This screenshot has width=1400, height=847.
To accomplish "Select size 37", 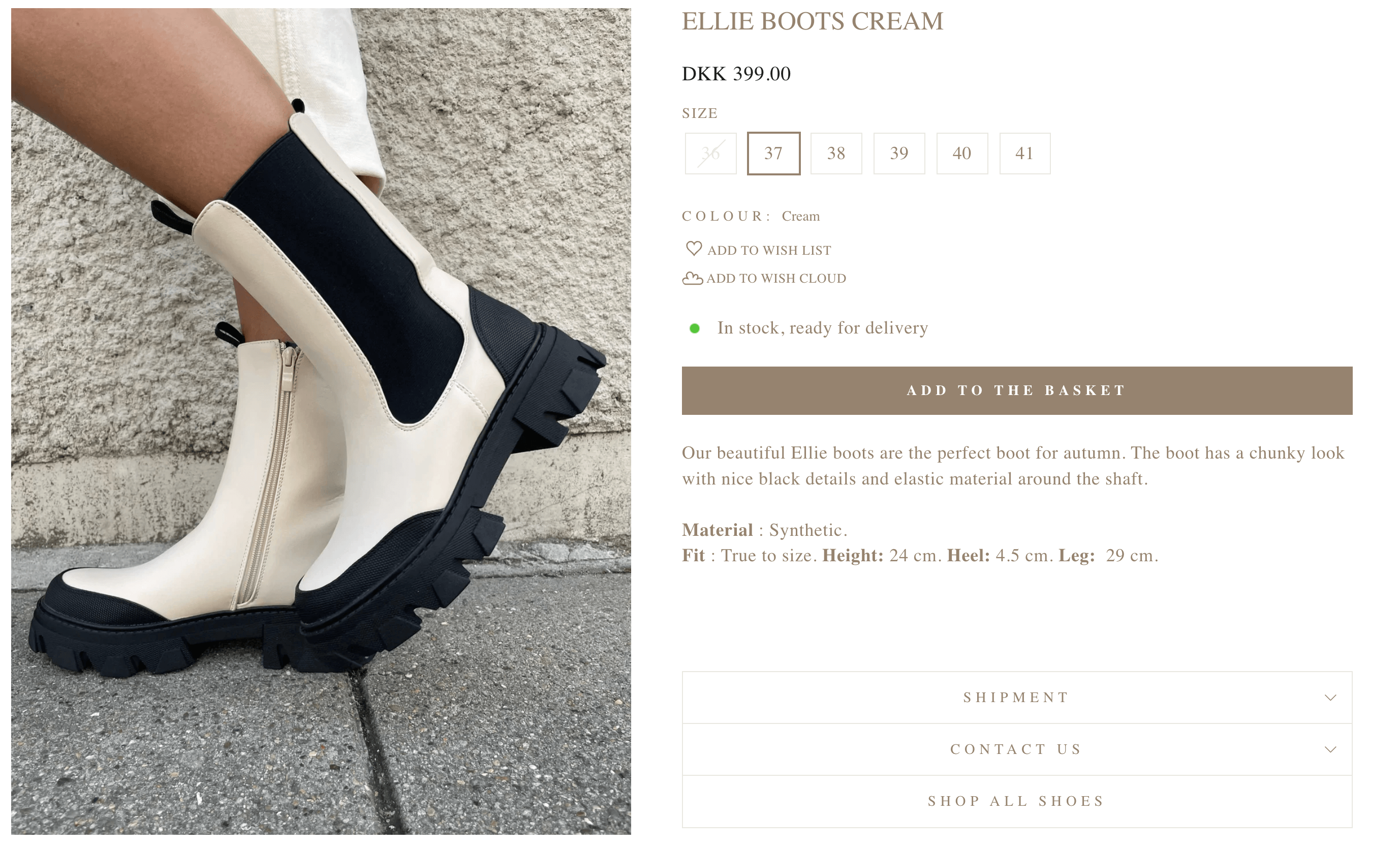I will pyautogui.click(x=773, y=154).
